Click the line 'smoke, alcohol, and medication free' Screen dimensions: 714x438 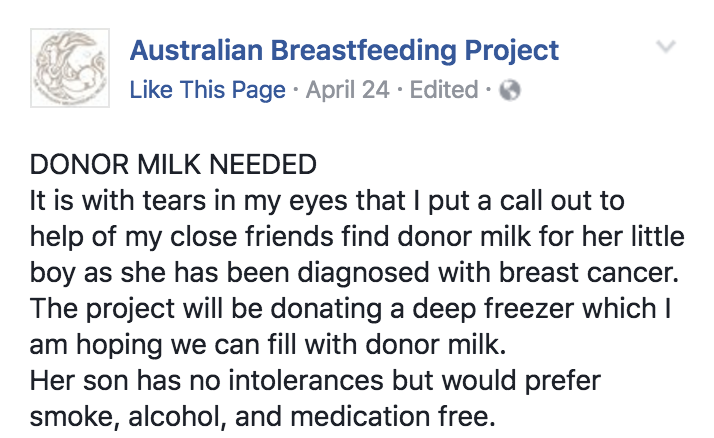(262, 417)
